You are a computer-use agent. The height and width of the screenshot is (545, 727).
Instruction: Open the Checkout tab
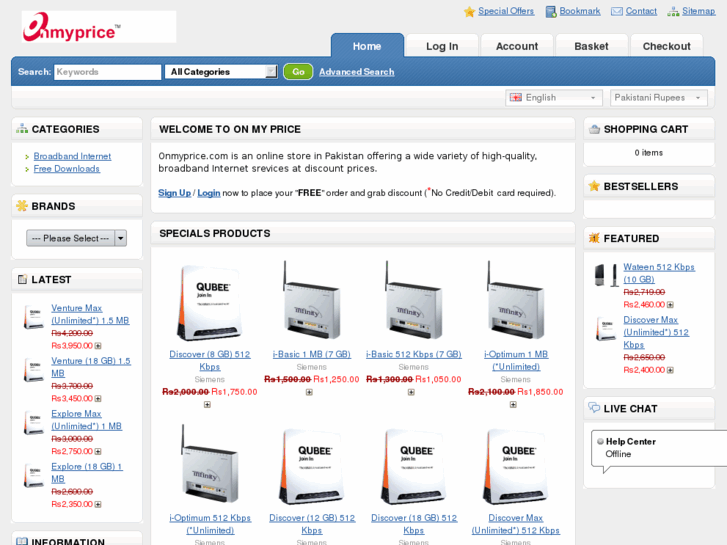tap(667, 46)
